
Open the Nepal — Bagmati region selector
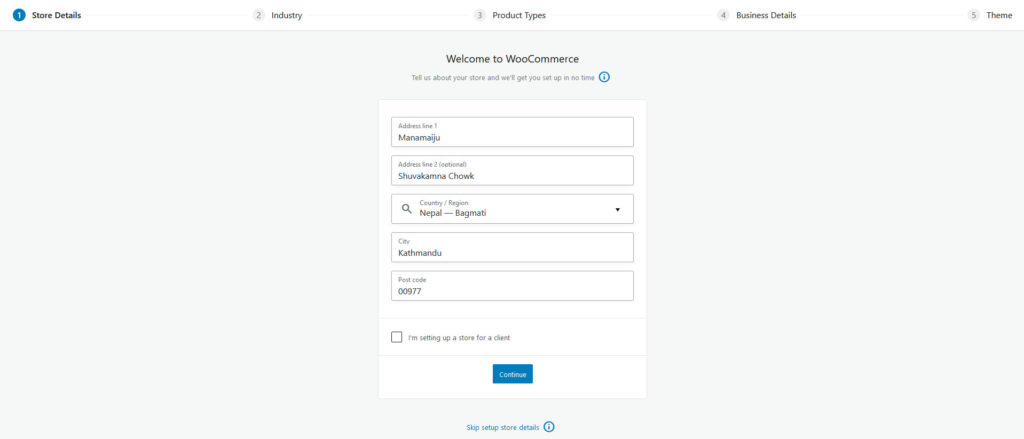[512, 209]
